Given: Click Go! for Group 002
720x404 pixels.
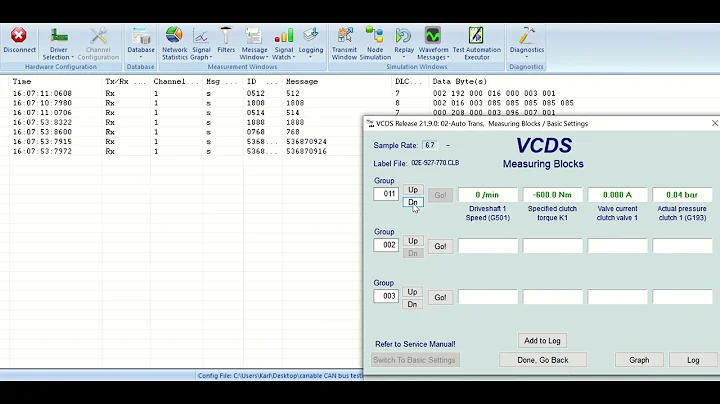Looking at the screenshot, I should pyautogui.click(x=440, y=247).
